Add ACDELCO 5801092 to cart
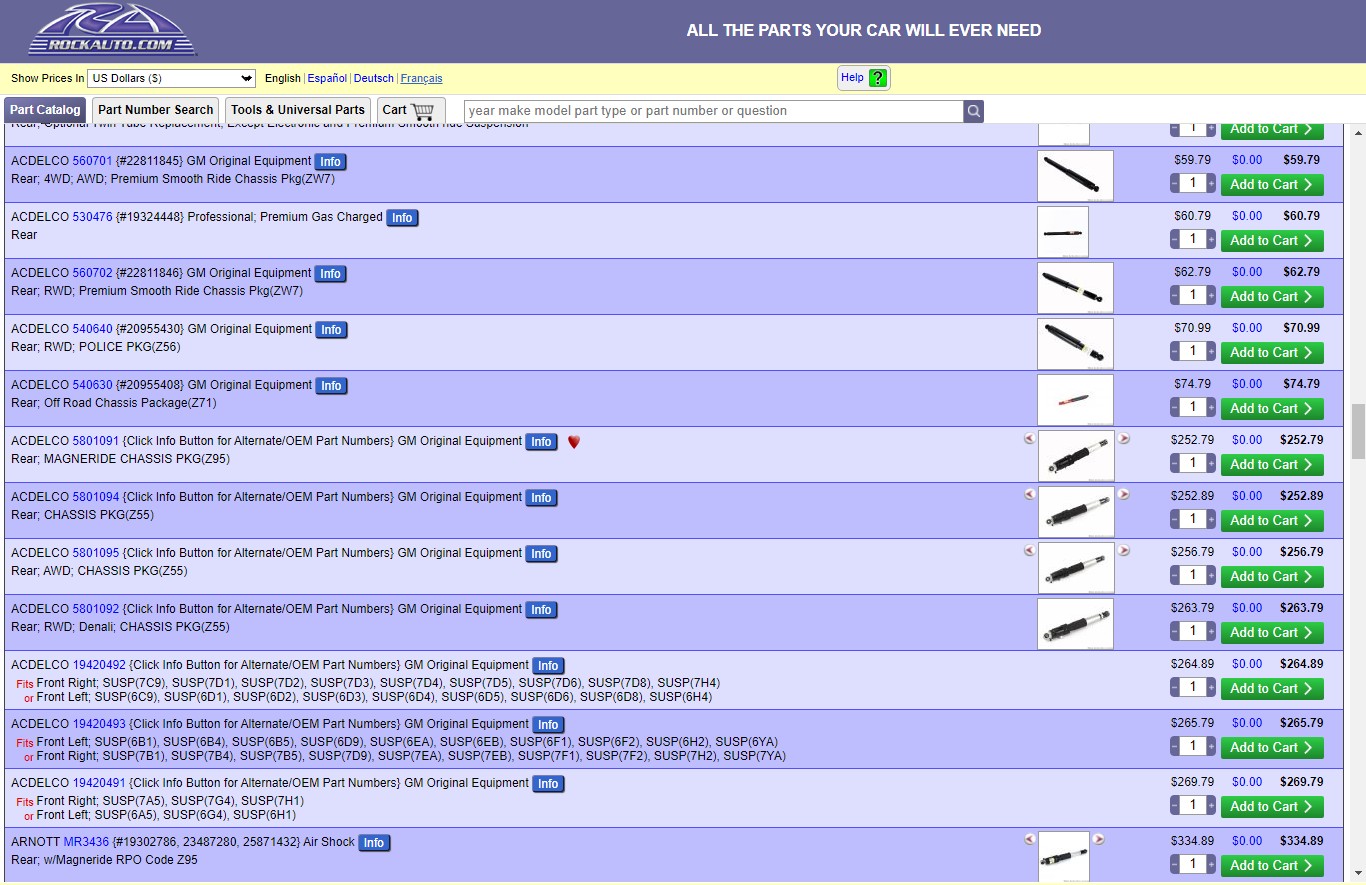 pyautogui.click(x=1272, y=633)
